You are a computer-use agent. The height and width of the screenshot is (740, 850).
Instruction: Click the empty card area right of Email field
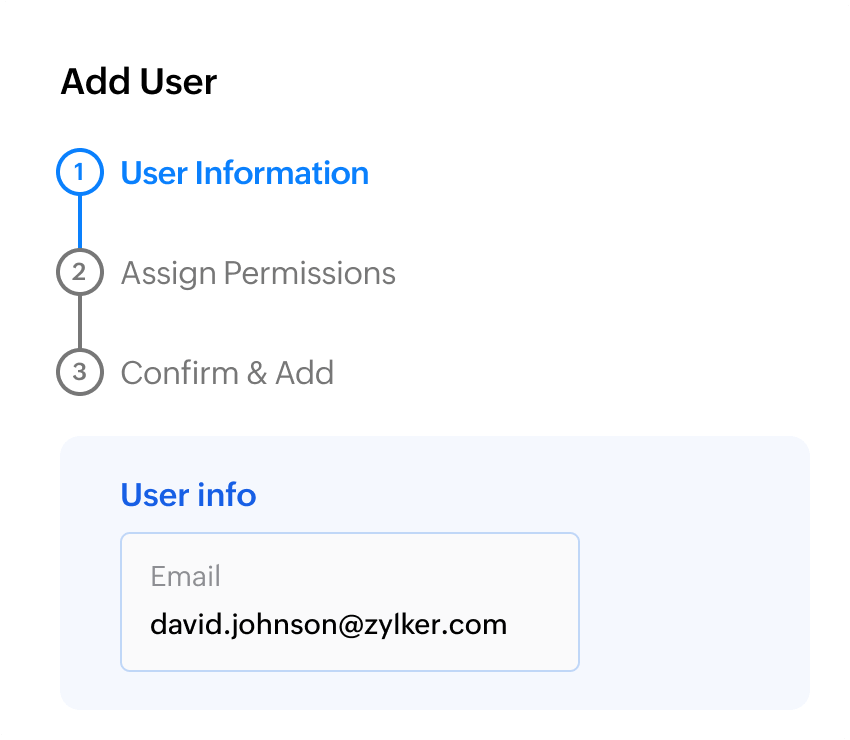point(693,600)
